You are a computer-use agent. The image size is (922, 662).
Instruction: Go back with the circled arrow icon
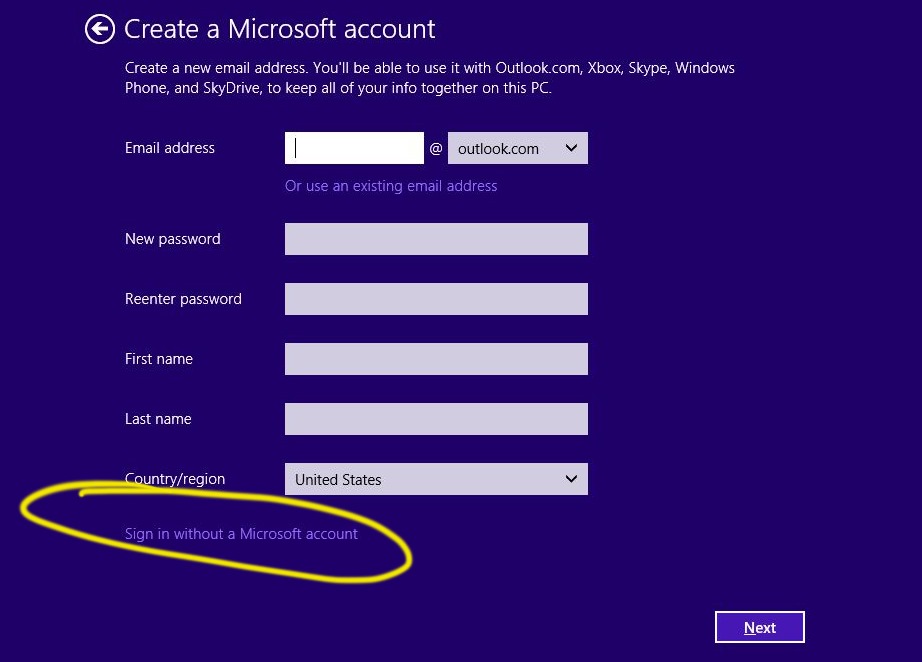click(x=99, y=29)
